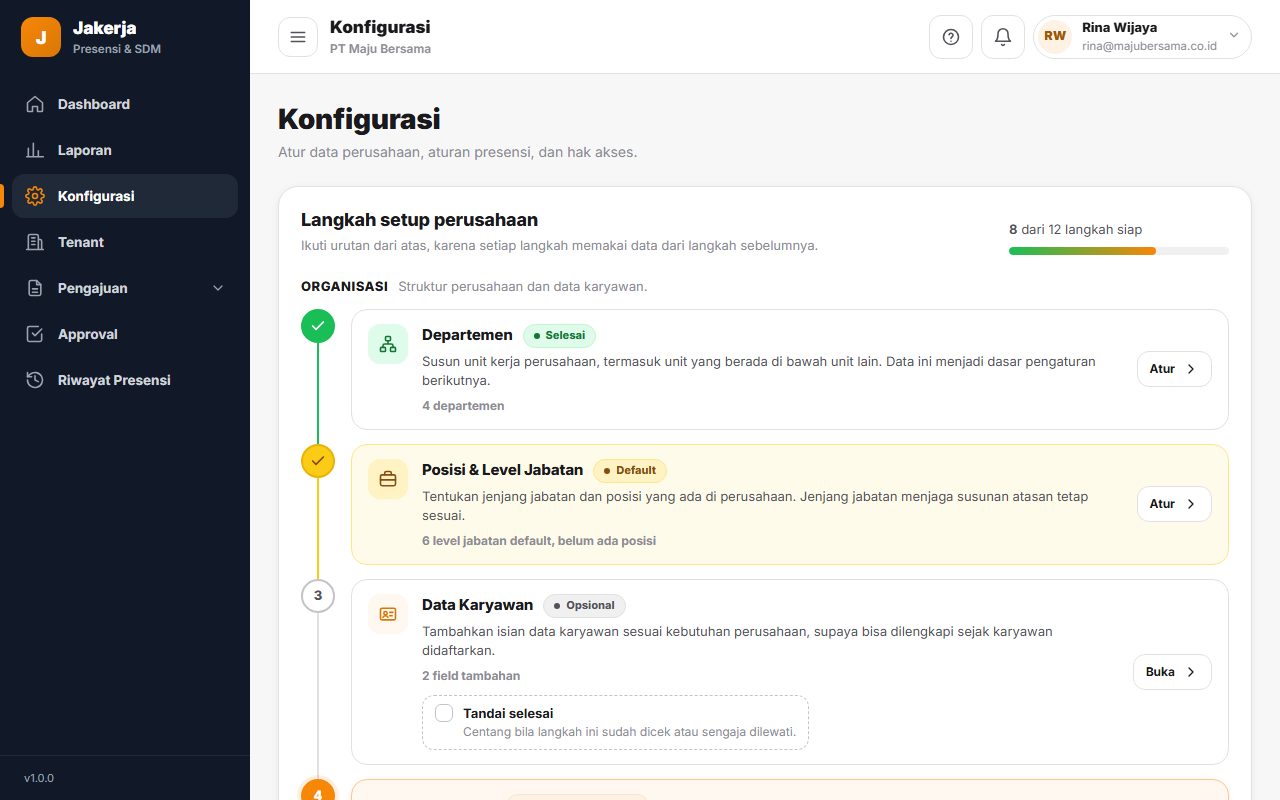Screen dimensions: 1280x800
Task: Open notifications bell icon
Action: tap(1003, 37)
